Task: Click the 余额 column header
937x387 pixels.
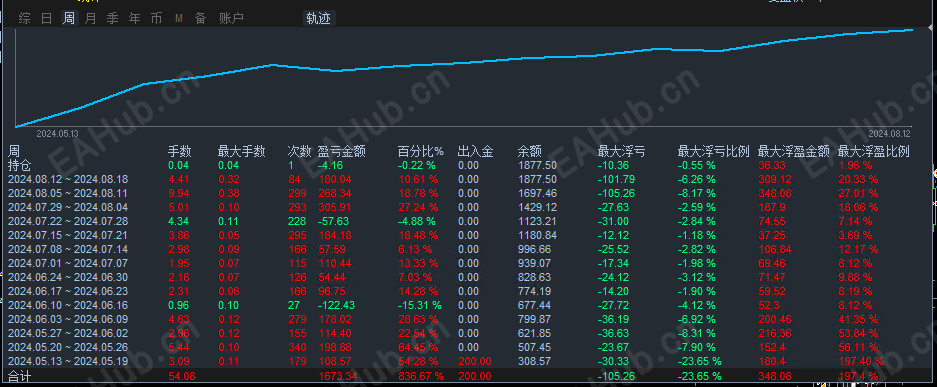Action: click(x=529, y=152)
